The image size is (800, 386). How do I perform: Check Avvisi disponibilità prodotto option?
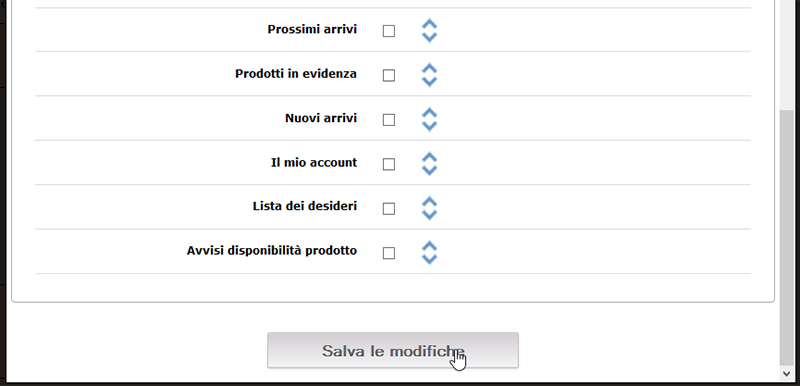click(389, 253)
